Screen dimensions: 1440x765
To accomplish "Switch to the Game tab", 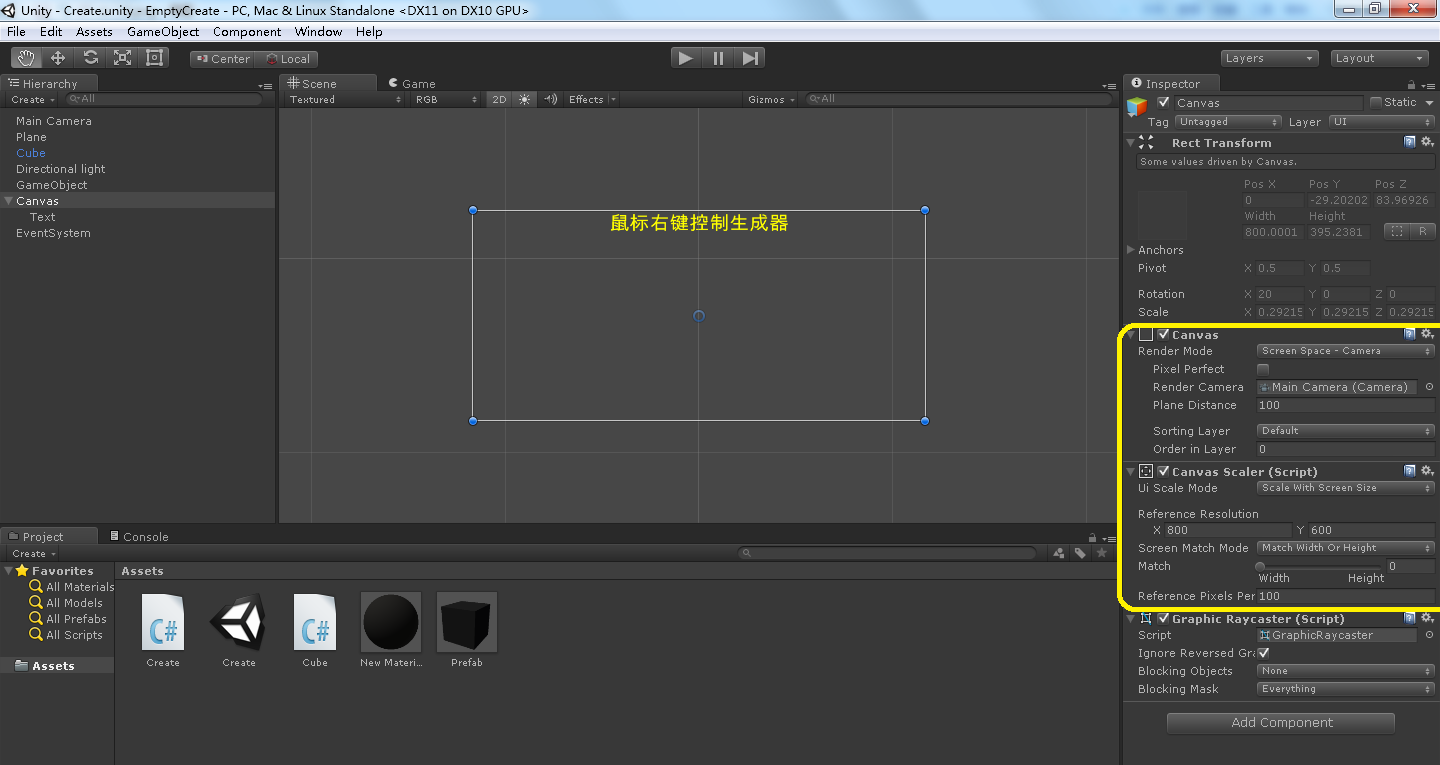I will pyautogui.click(x=411, y=83).
